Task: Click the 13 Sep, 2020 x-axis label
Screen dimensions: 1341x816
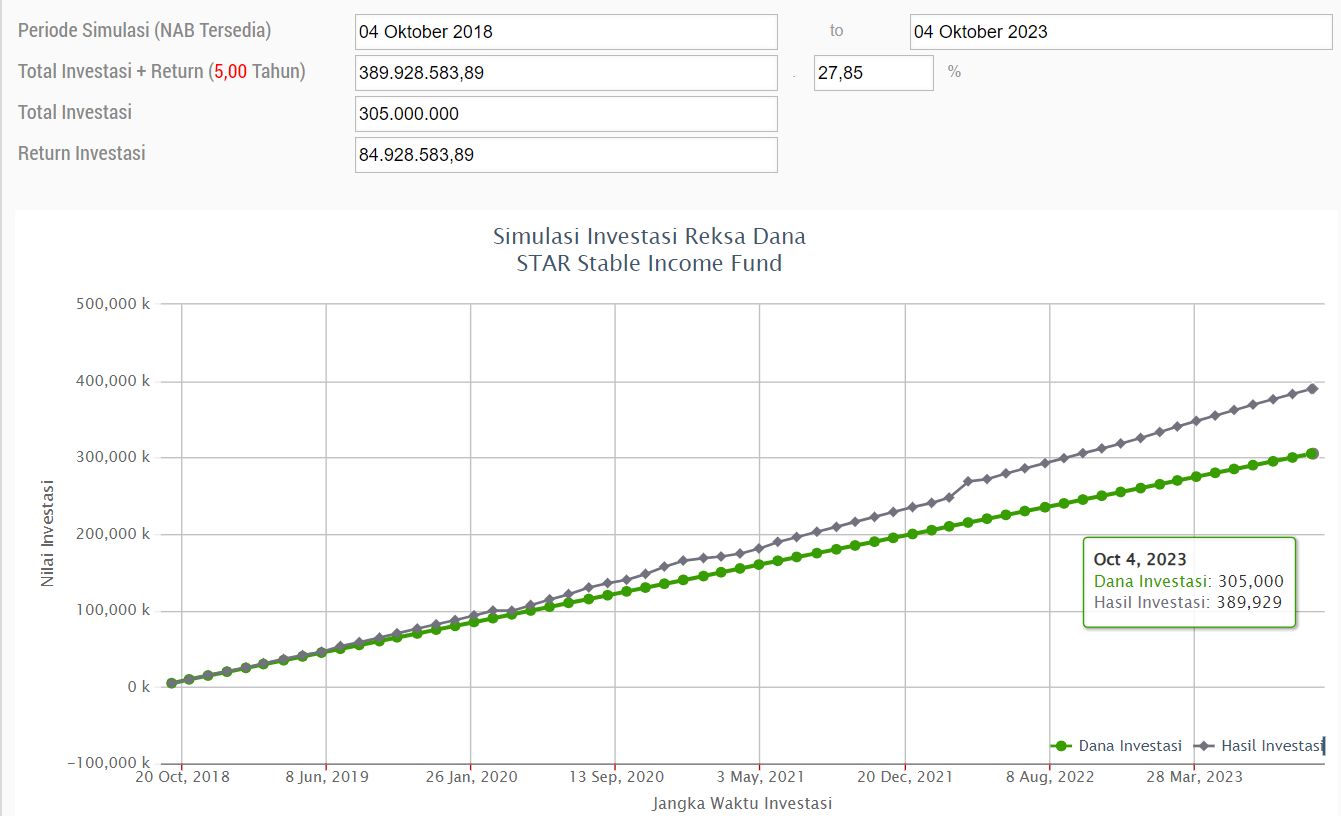Action: pyautogui.click(x=617, y=777)
